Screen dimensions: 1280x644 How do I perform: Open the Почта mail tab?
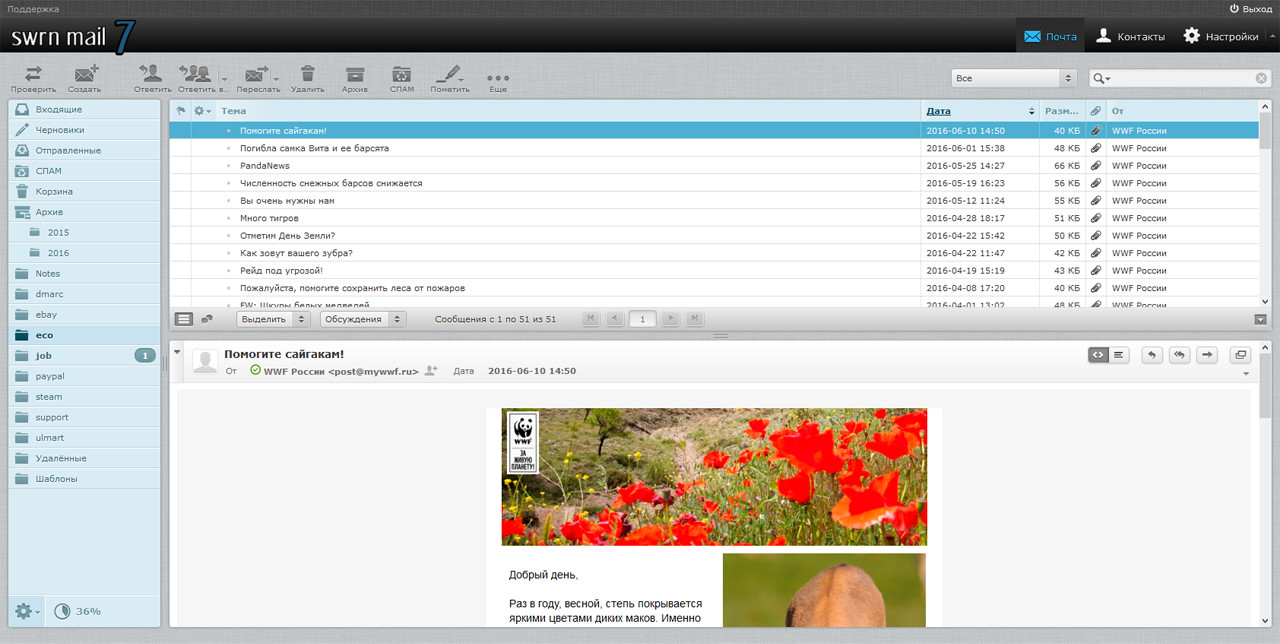(x=1050, y=36)
